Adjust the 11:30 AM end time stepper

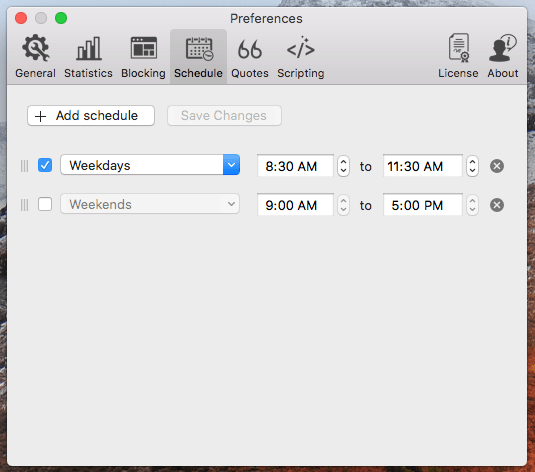472,166
